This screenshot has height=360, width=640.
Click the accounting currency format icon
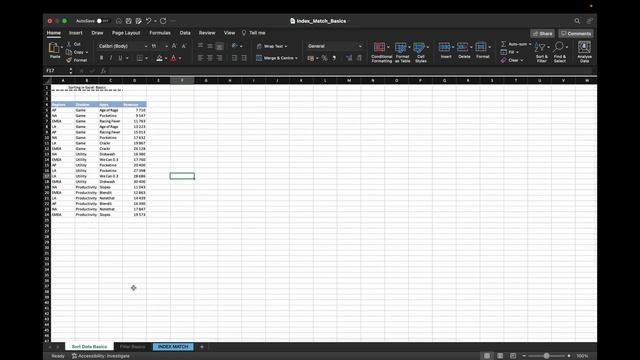click(x=311, y=58)
